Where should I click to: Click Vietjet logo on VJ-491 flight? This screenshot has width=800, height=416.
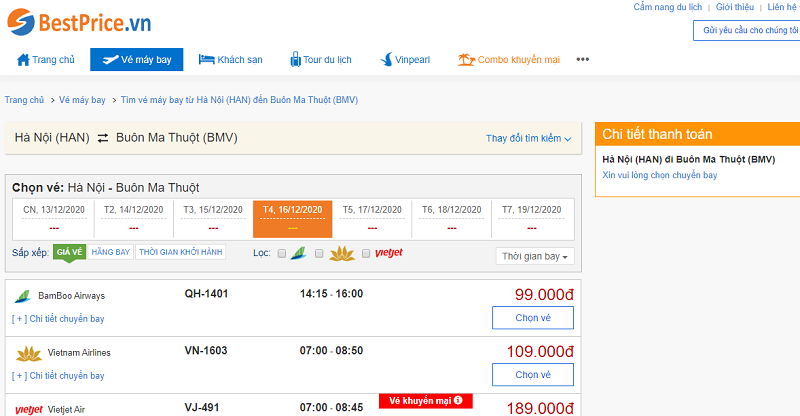29,410
